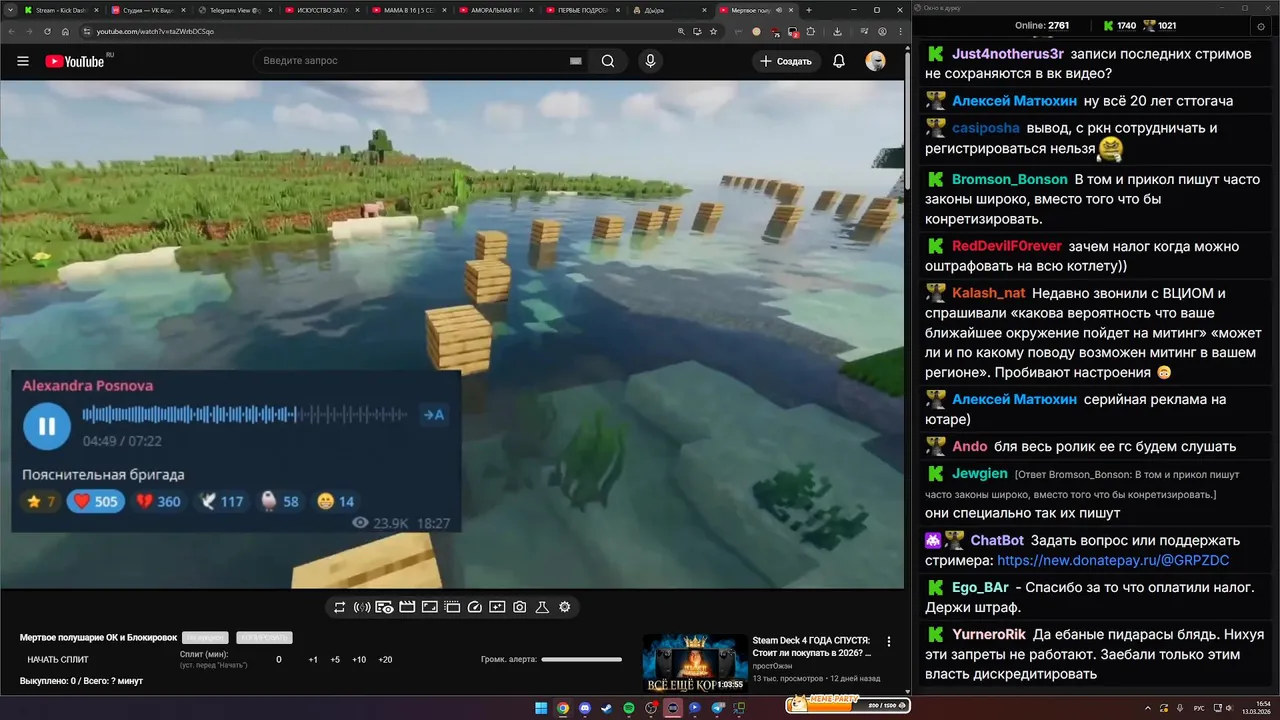Click username RedDevilF0rever in the chat window
Image resolution: width=1280 pixels, height=720 pixels.
click(1007, 247)
